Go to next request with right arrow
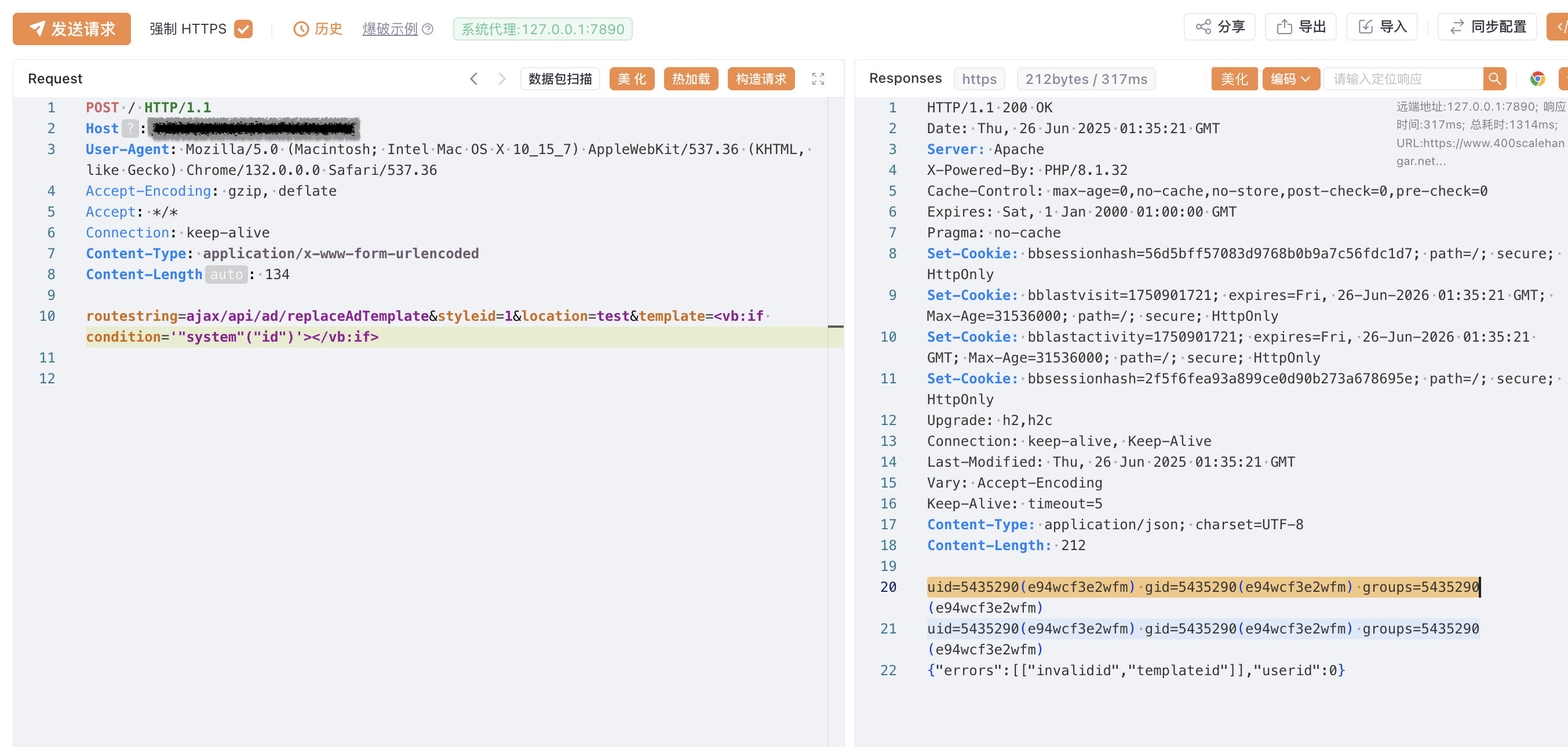Image resolution: width=1568 pixels, height=747 pixels. [502, 79]
